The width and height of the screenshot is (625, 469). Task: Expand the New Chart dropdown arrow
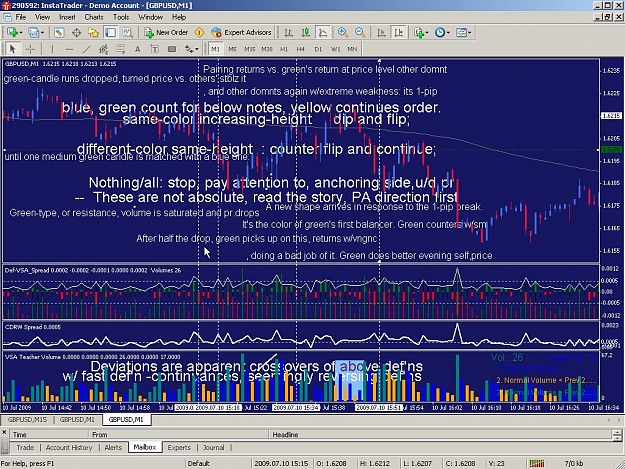[x=20, y=33]
